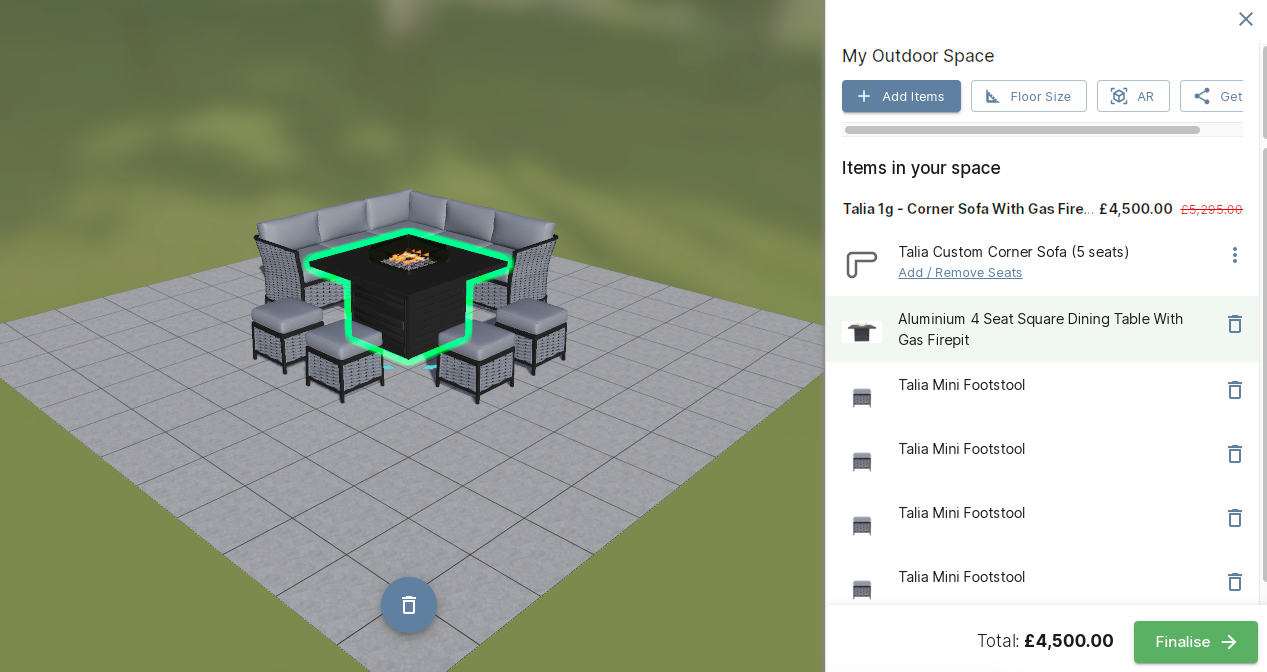Click the Aluminium 4 Seat Square Dining Table text
The width and height of the screenshot is (1267, 672).
1040,329
